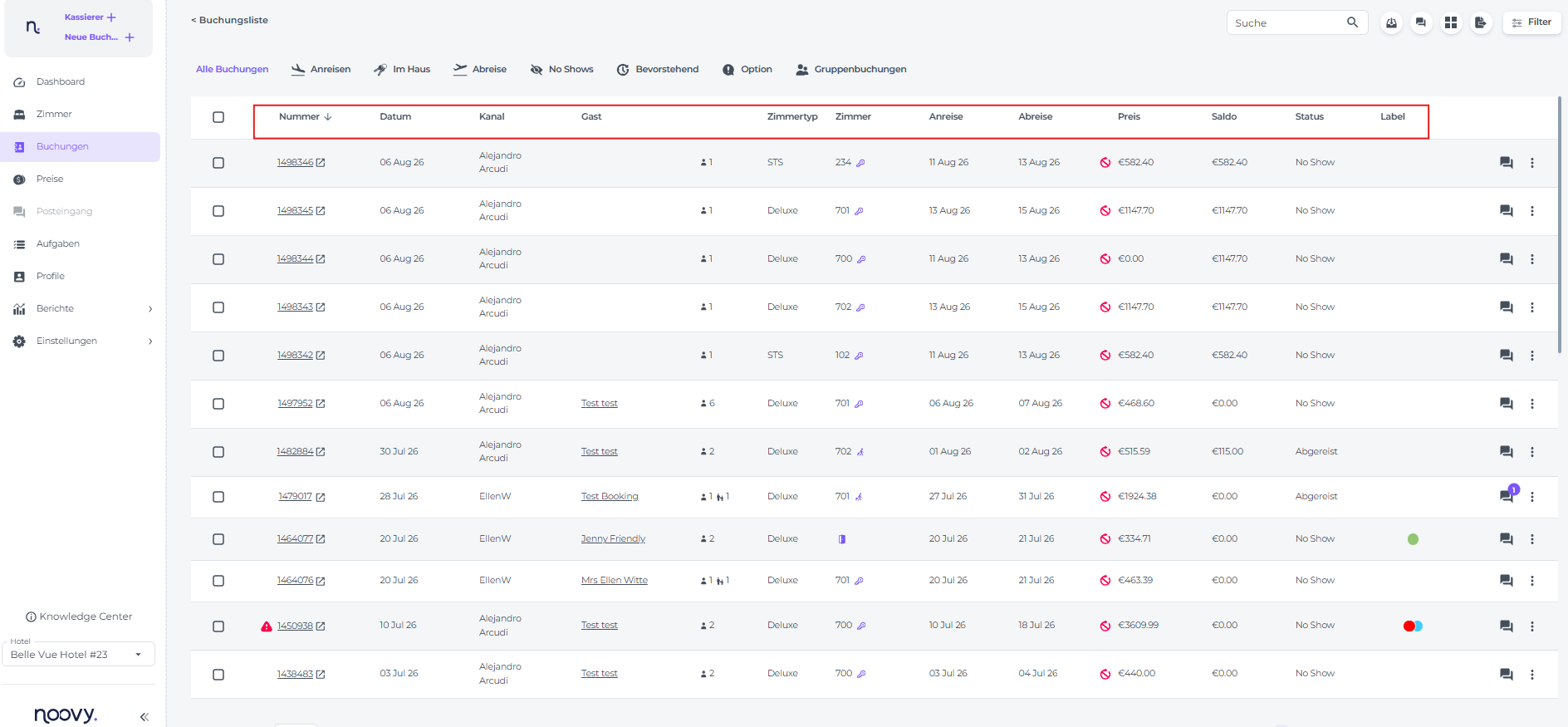Open comments for booking 1479017

(1506, 496)
